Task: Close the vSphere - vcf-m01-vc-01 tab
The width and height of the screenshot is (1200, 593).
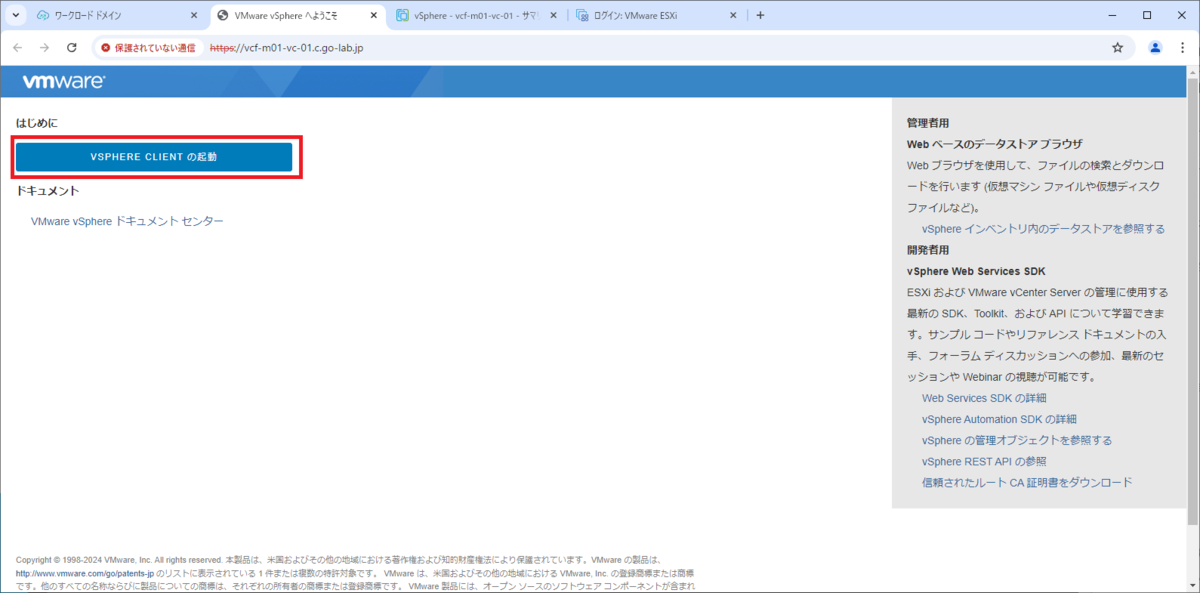Action: (x=554, y=16)
